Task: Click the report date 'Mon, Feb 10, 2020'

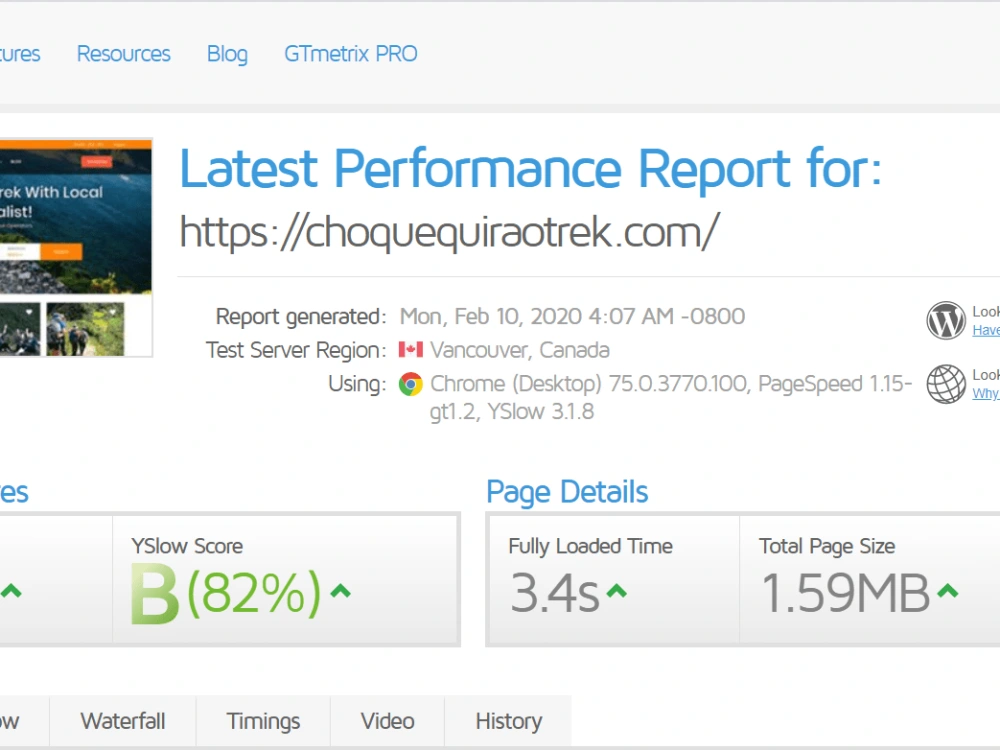Action: (490, 316)
